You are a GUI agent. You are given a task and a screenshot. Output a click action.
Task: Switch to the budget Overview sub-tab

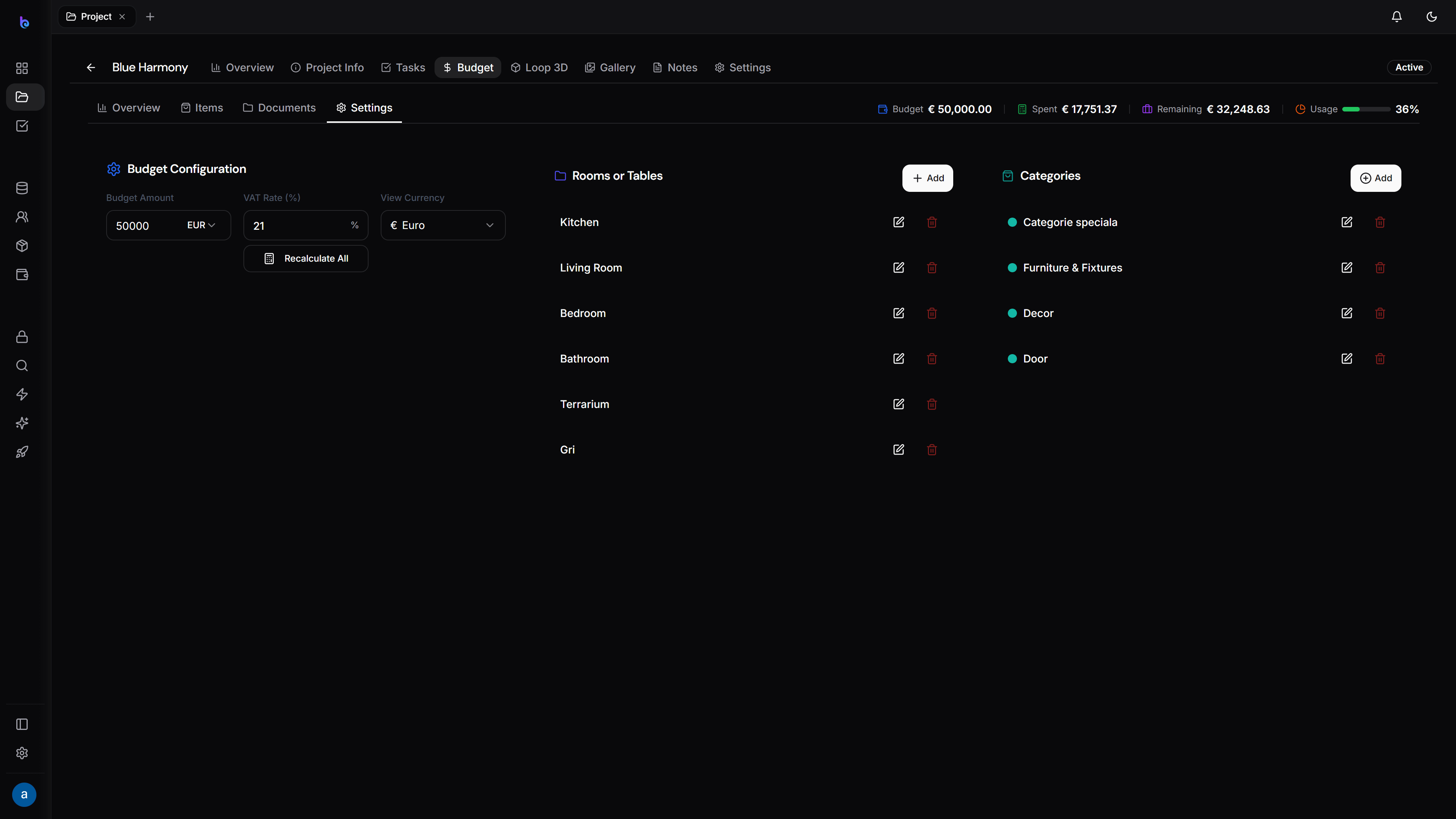pyautogui.click(x=129, y=108)
